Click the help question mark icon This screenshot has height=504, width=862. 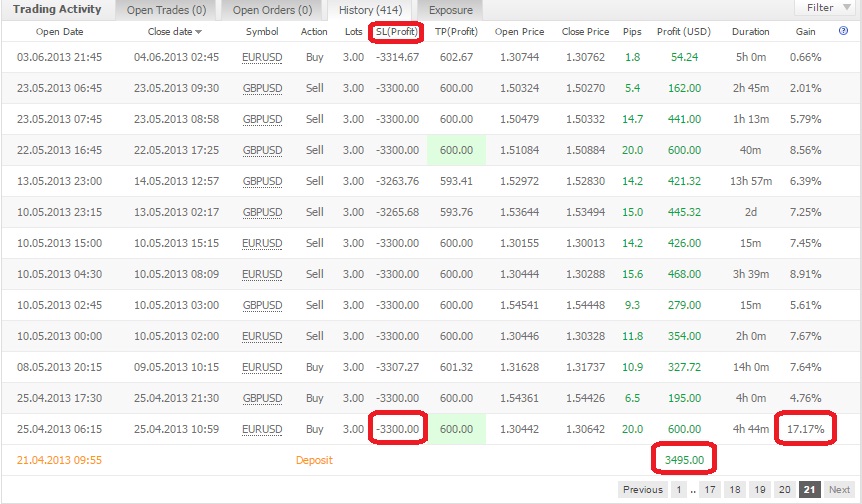[x=845, y=32]
